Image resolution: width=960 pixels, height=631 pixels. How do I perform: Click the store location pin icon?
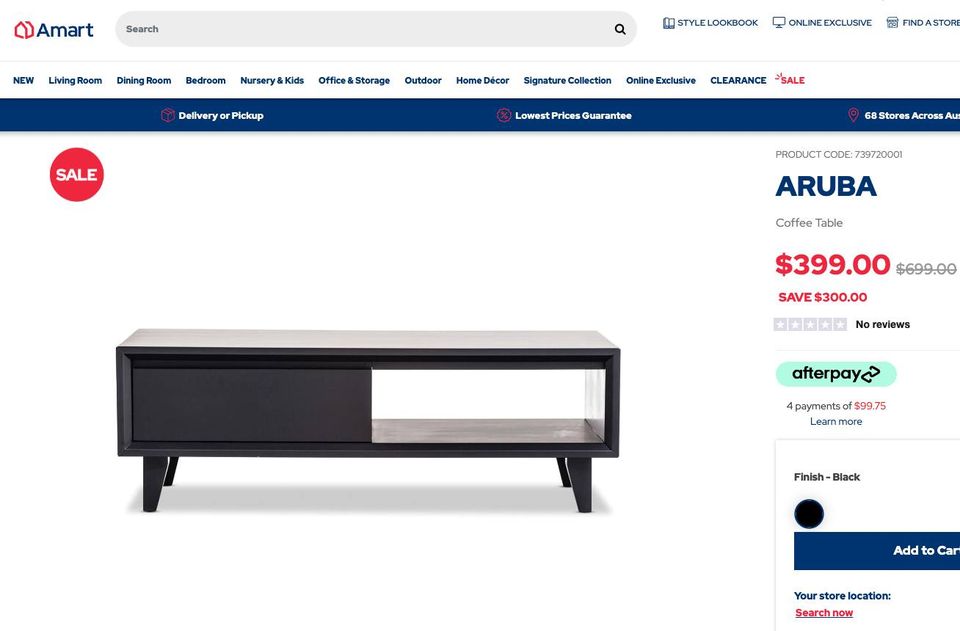(853, 115)
